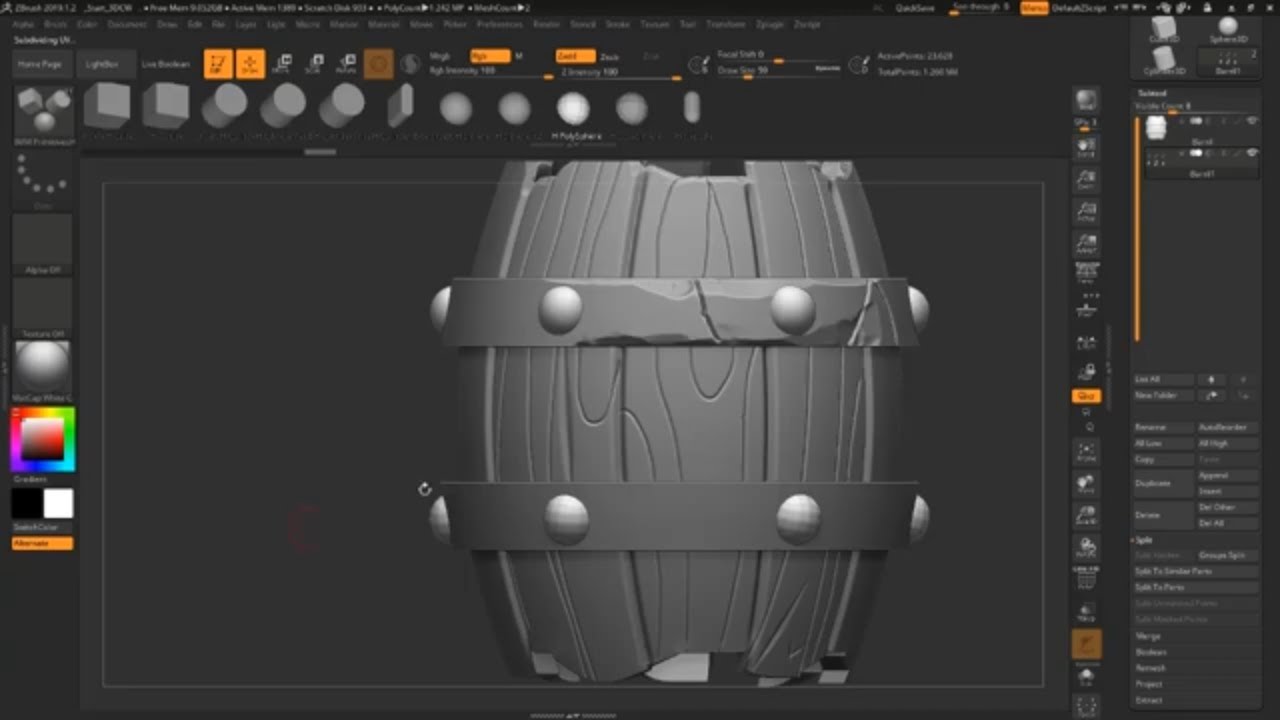Click the Duplicate subtool button

pyautogui.click(x=1163, y=483)
